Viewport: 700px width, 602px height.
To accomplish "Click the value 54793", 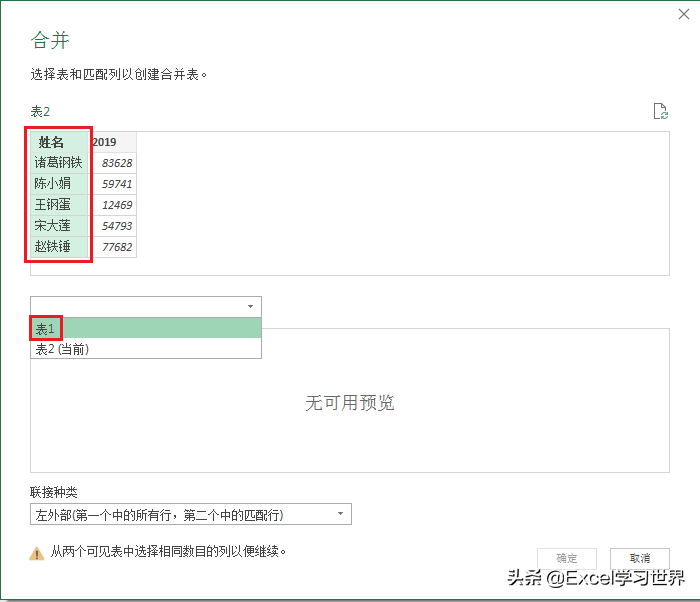I will click(x=117, y=226).
